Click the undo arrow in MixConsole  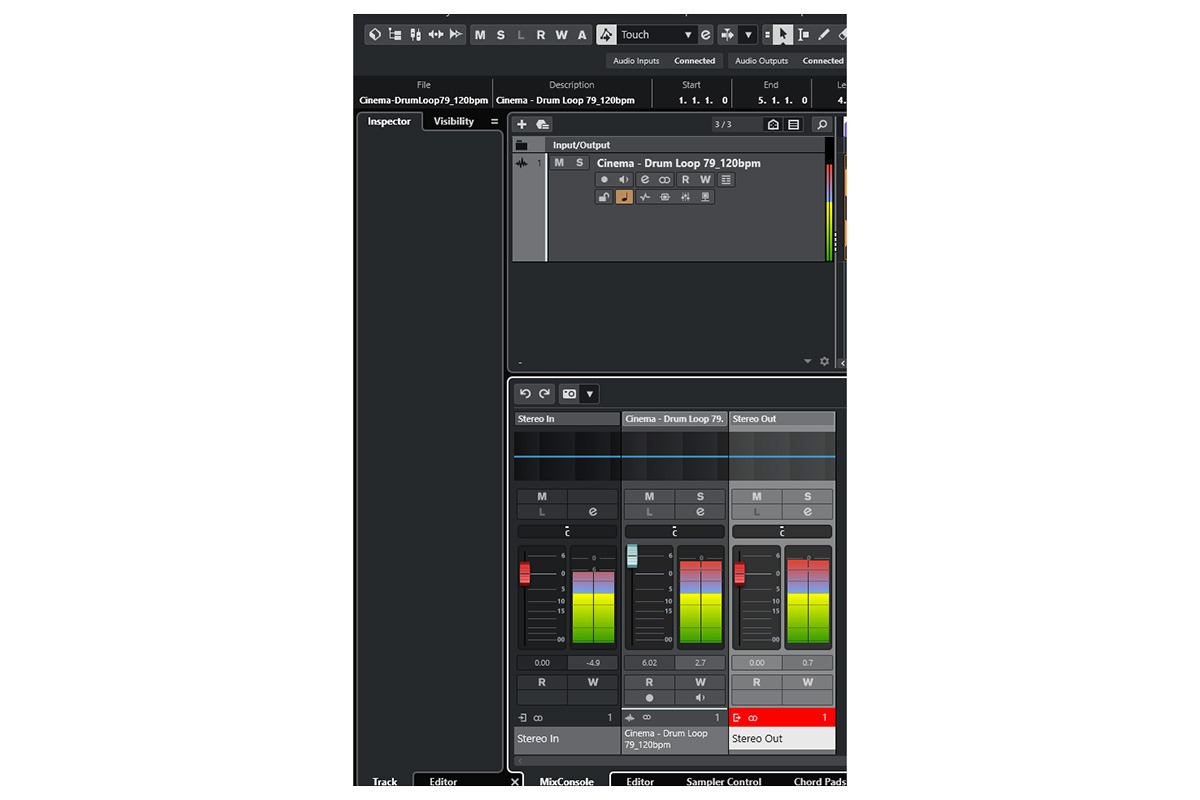(x=525, y=394)
